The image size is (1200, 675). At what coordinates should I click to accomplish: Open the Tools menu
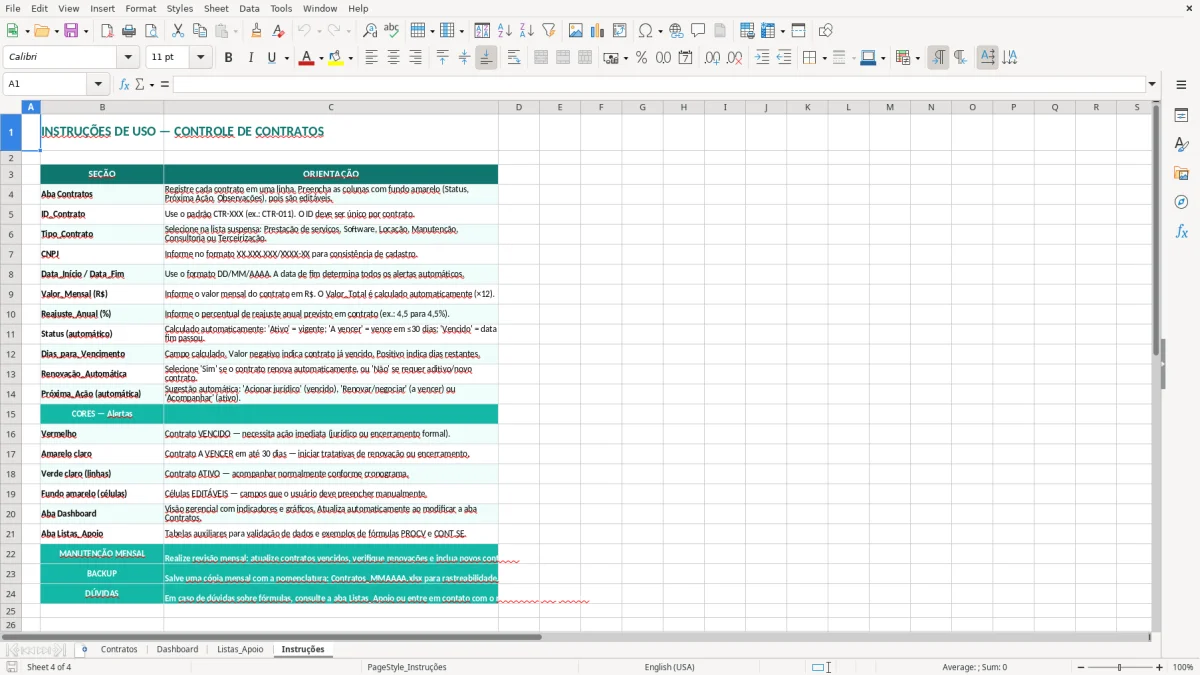coord(281,8)
